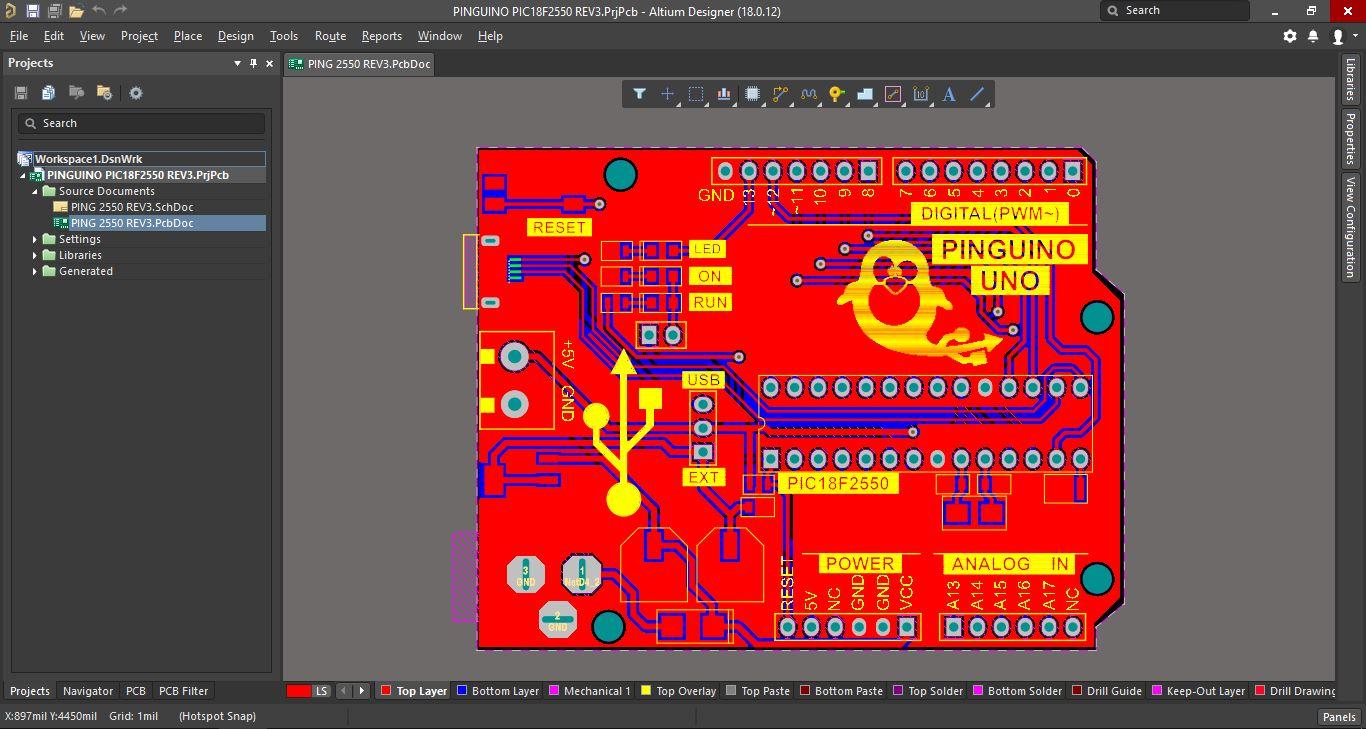Select the place via tool

pyautogui.click(x=836, y=94)
